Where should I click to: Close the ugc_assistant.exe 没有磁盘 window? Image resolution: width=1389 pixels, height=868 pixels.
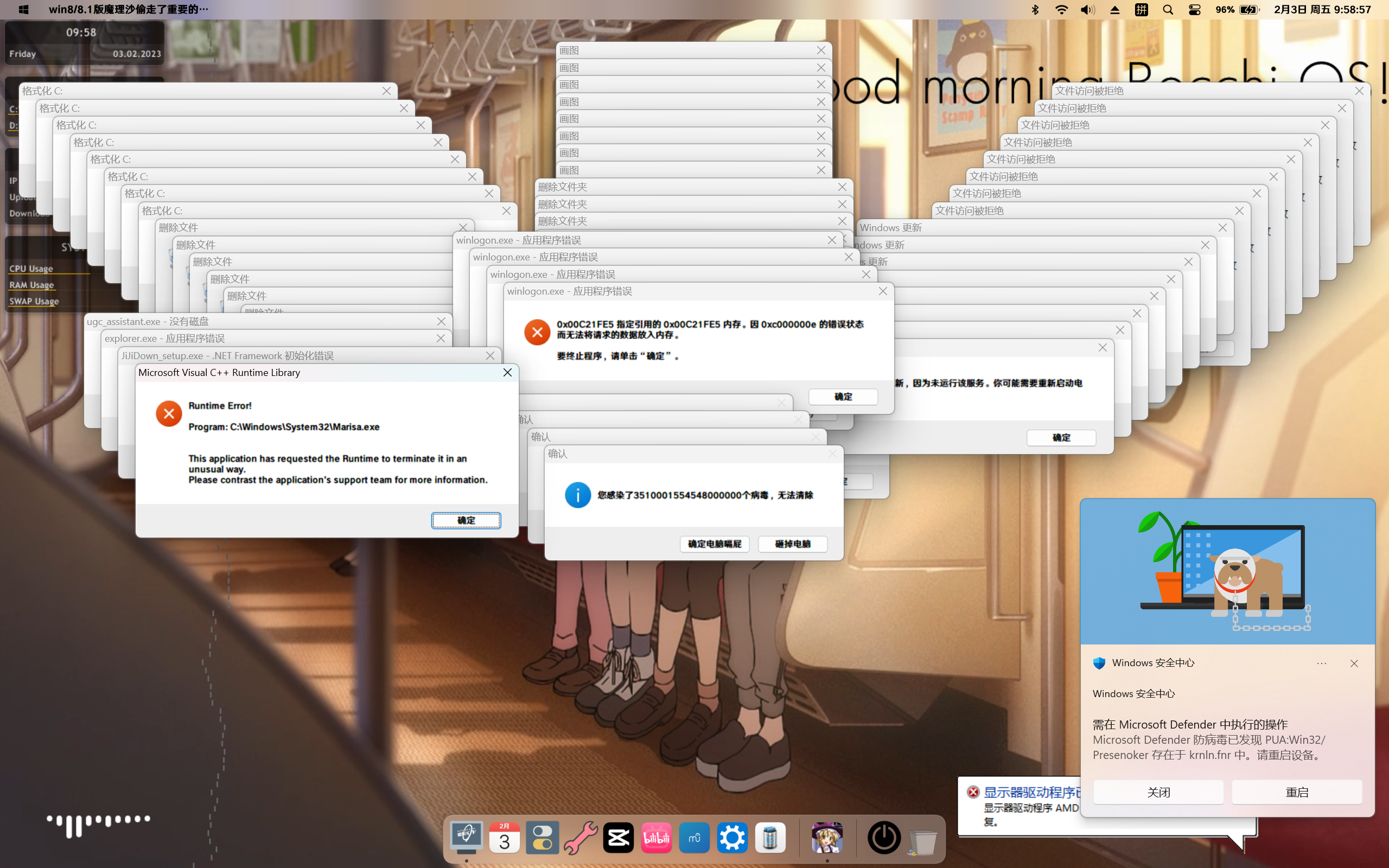click(441, 322)
